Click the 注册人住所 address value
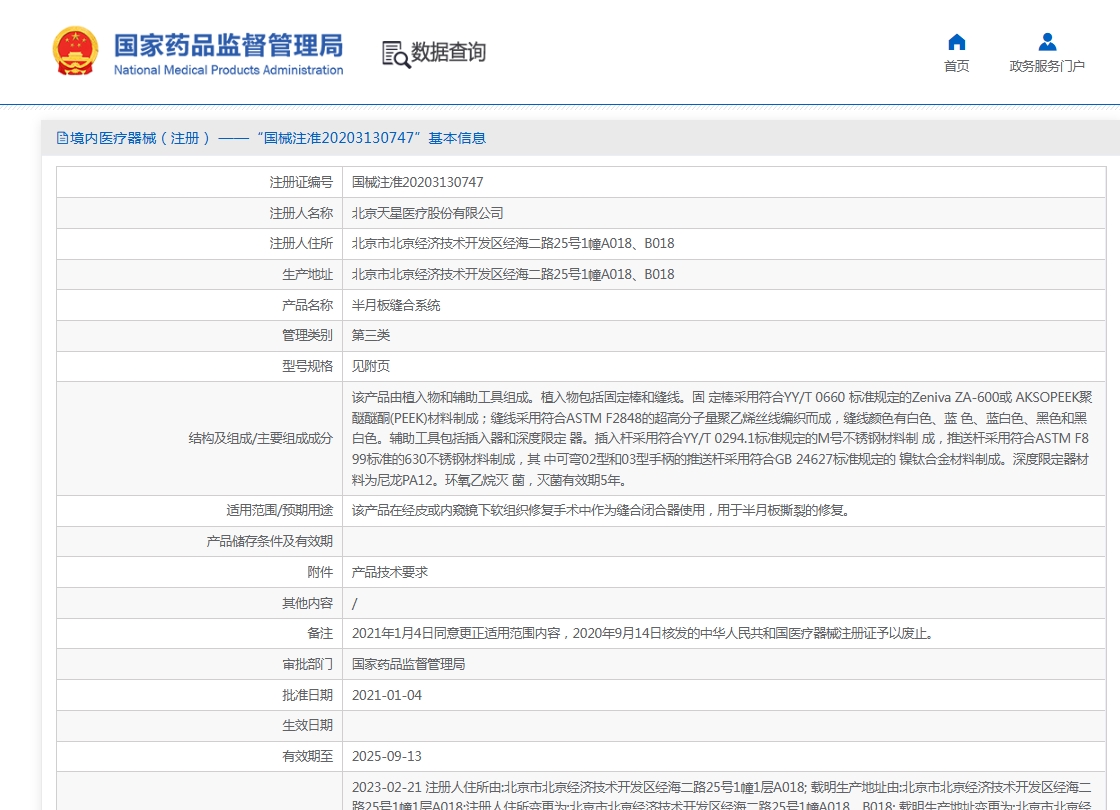 (513, 244)
